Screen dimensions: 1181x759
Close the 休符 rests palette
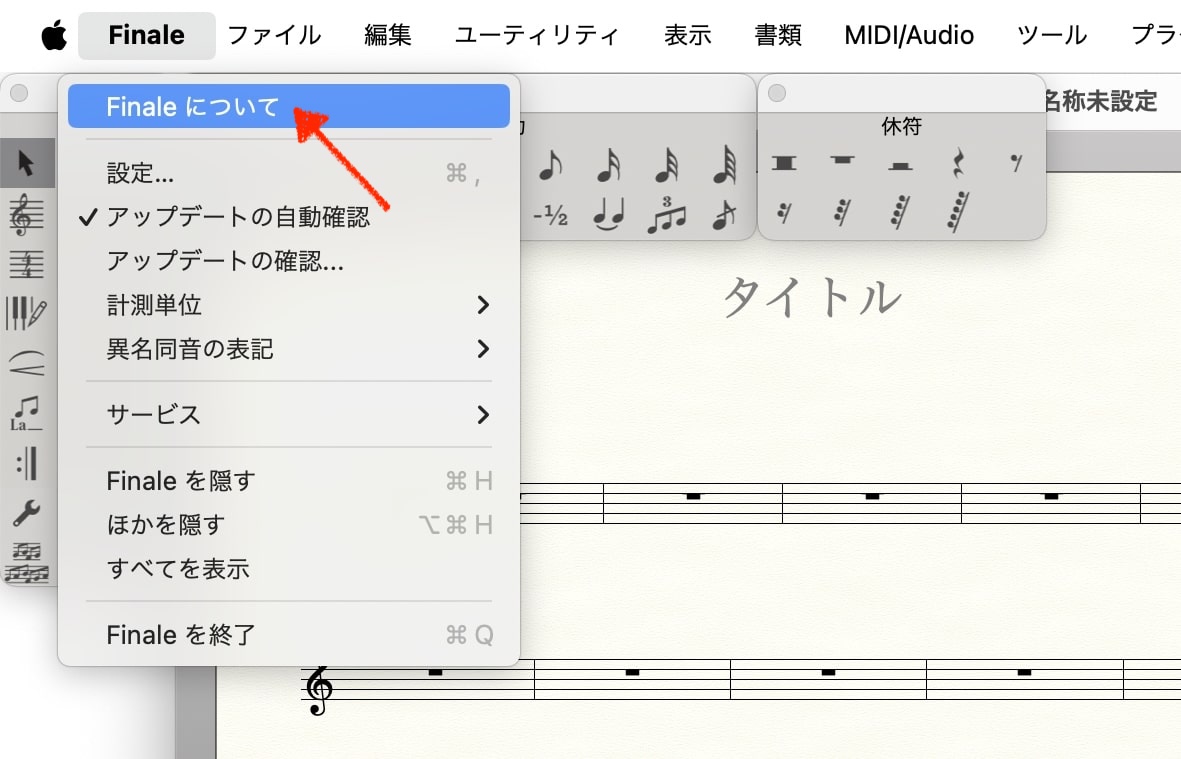tap(777, 93)
